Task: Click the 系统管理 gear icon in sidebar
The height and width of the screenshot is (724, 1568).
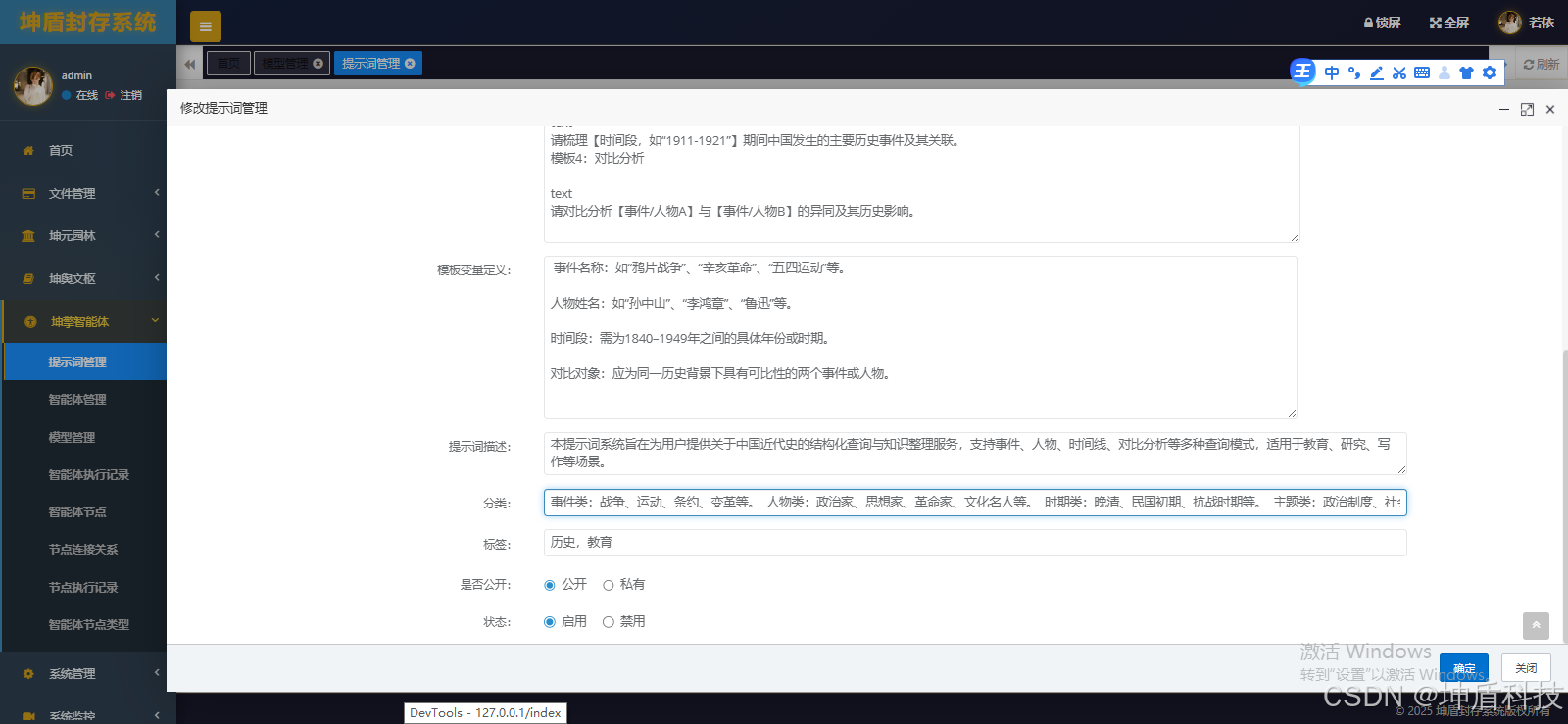Action: pos(28,674)
